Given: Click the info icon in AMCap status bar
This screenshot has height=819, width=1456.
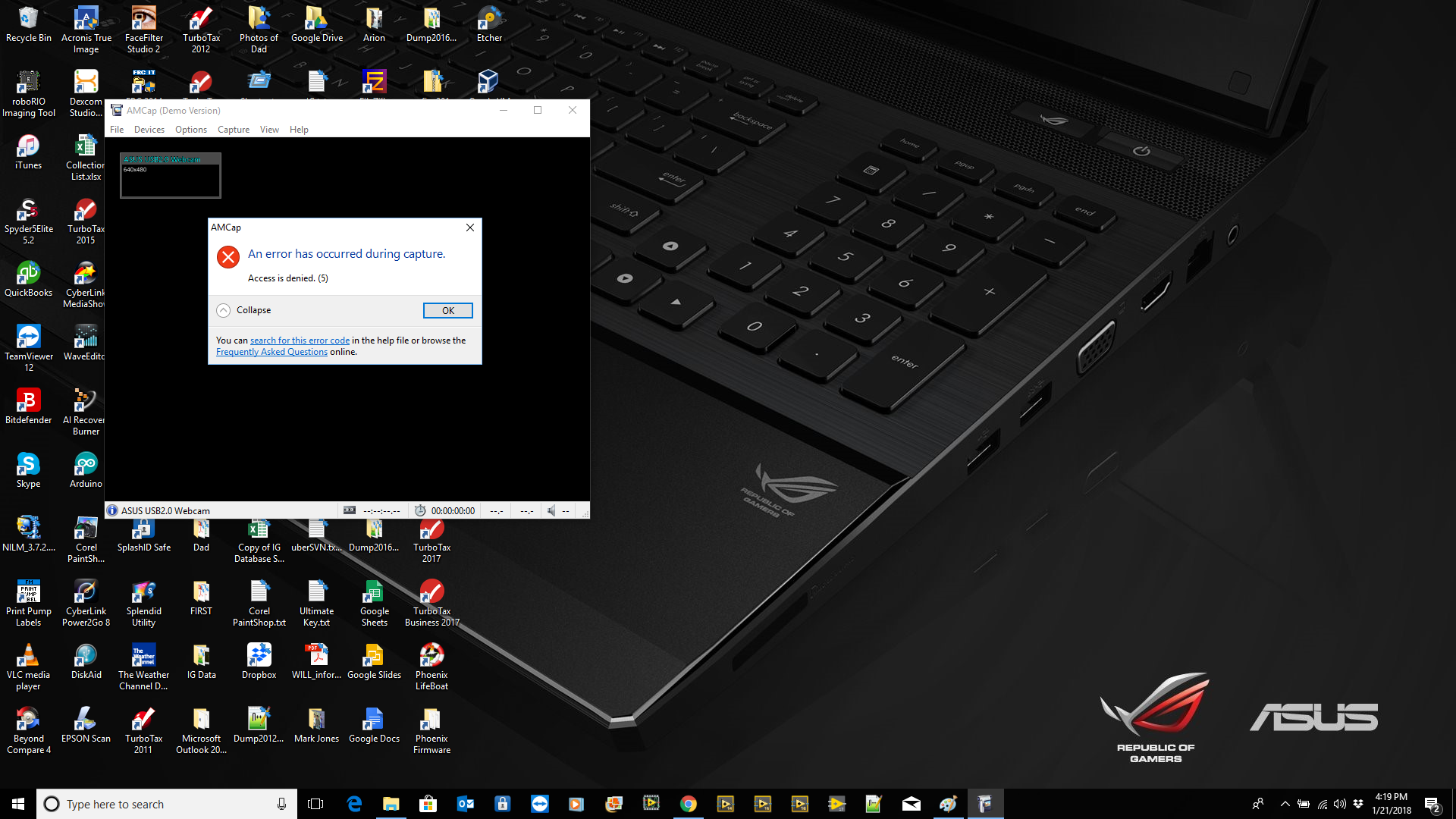Looking at the screenshot, I should click(x=112, y=510).
